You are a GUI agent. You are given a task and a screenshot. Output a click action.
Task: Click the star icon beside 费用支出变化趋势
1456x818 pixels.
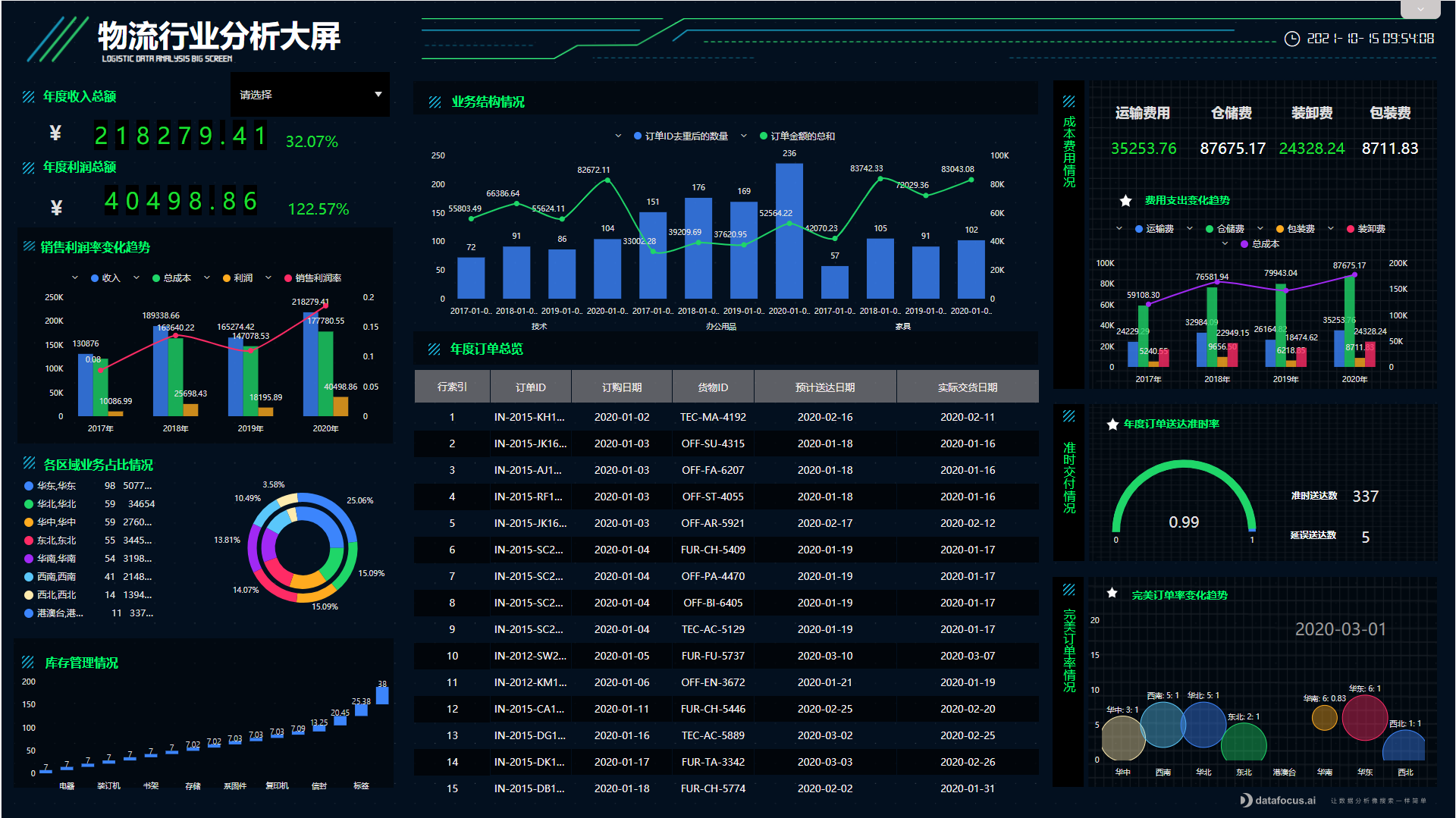[x=1125, y=200]
